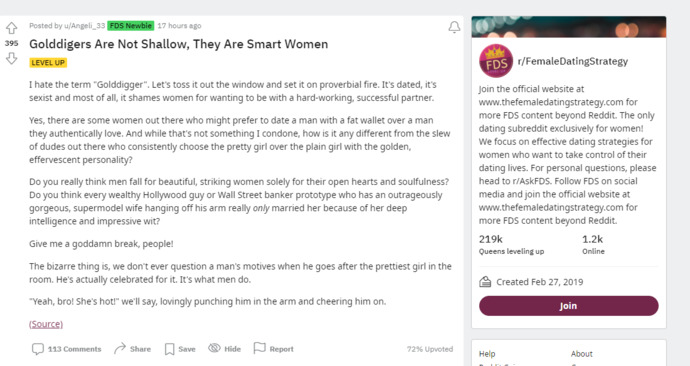Click the Share arrow icon

(120, 349)
